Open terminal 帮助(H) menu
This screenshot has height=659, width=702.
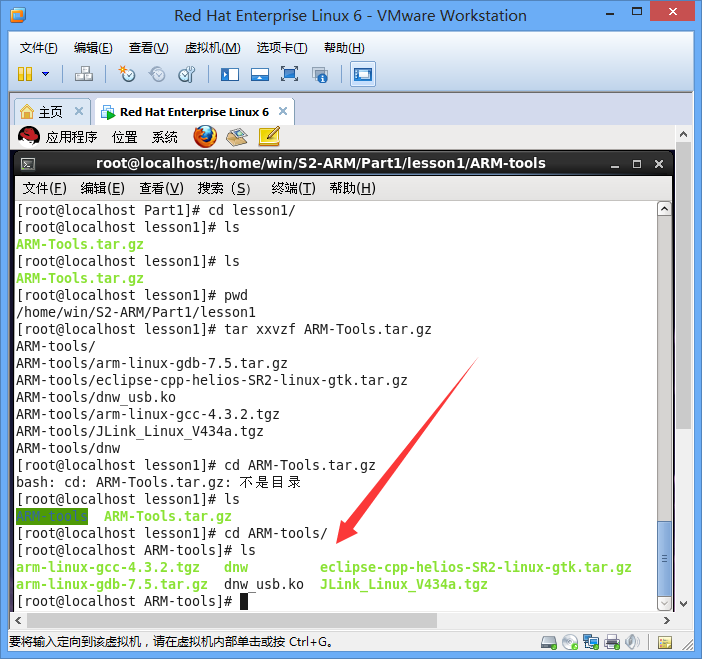tap(352, 188)
